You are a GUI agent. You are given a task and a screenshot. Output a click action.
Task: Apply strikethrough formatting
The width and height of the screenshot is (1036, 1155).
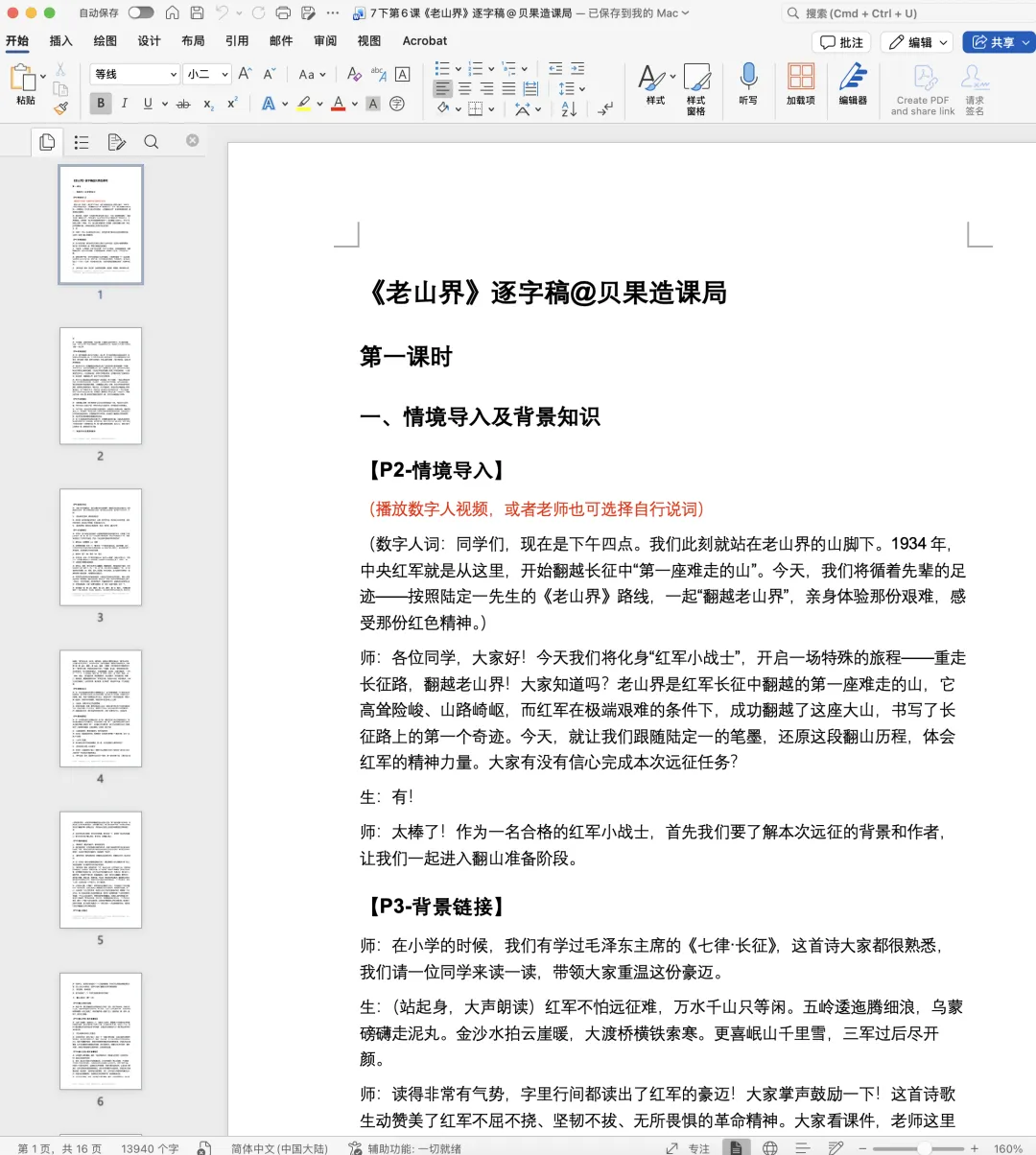point(183,104)
